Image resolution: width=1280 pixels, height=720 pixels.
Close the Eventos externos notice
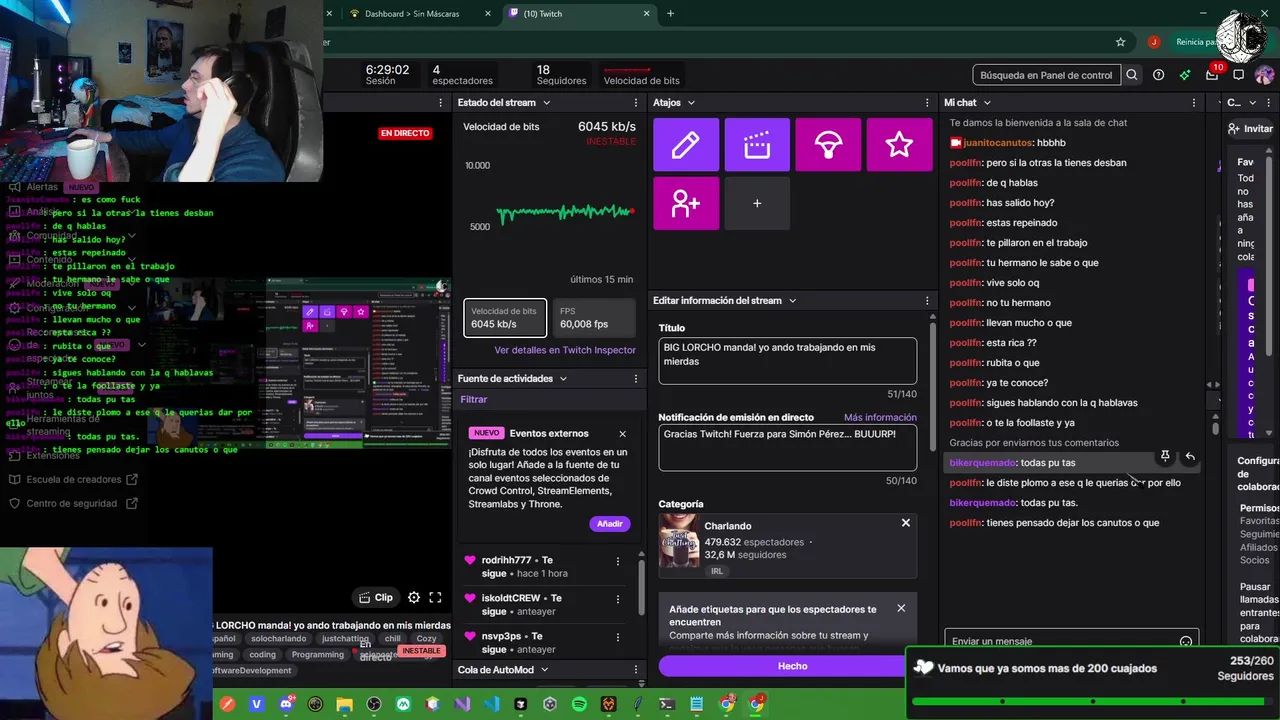622,434
